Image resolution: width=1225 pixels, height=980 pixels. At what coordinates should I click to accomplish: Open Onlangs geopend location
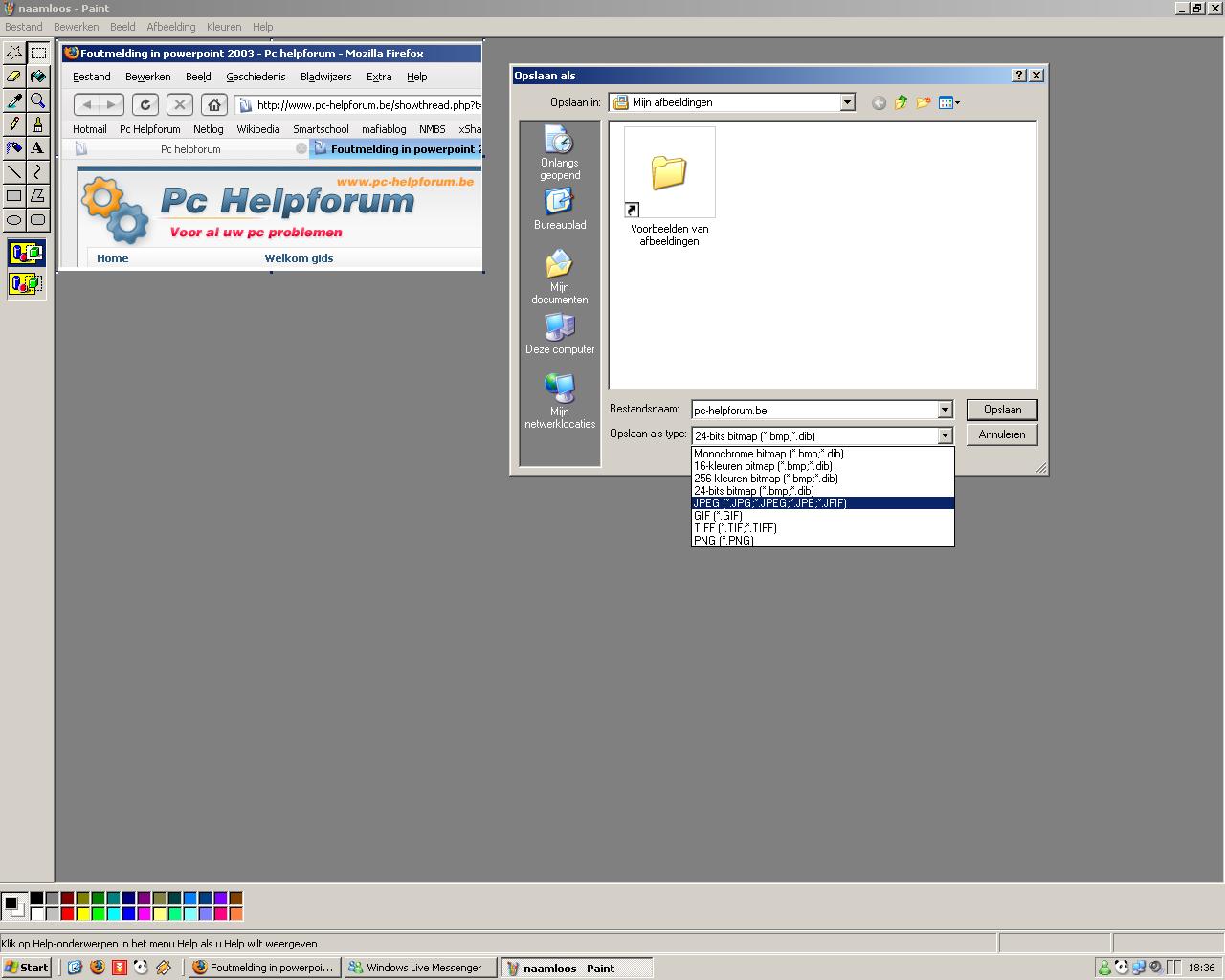560,154
